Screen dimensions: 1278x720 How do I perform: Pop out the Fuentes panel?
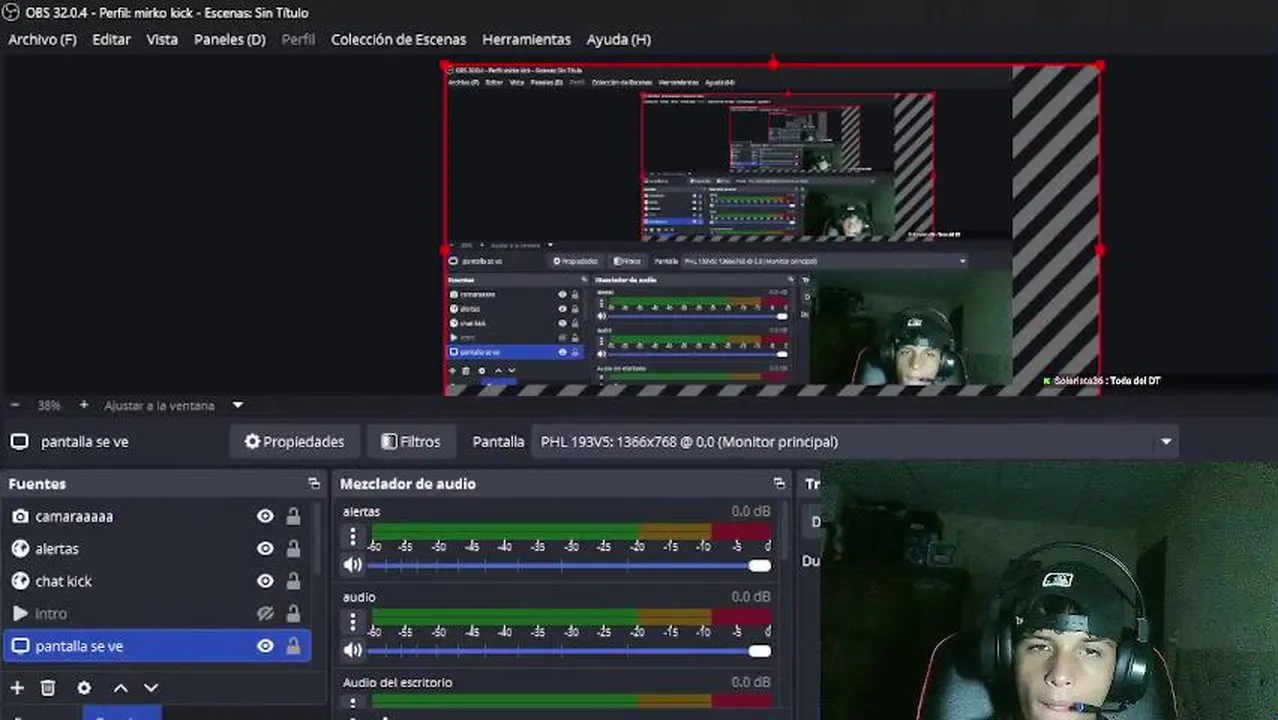pyautogui.click(x=314, y=483)
